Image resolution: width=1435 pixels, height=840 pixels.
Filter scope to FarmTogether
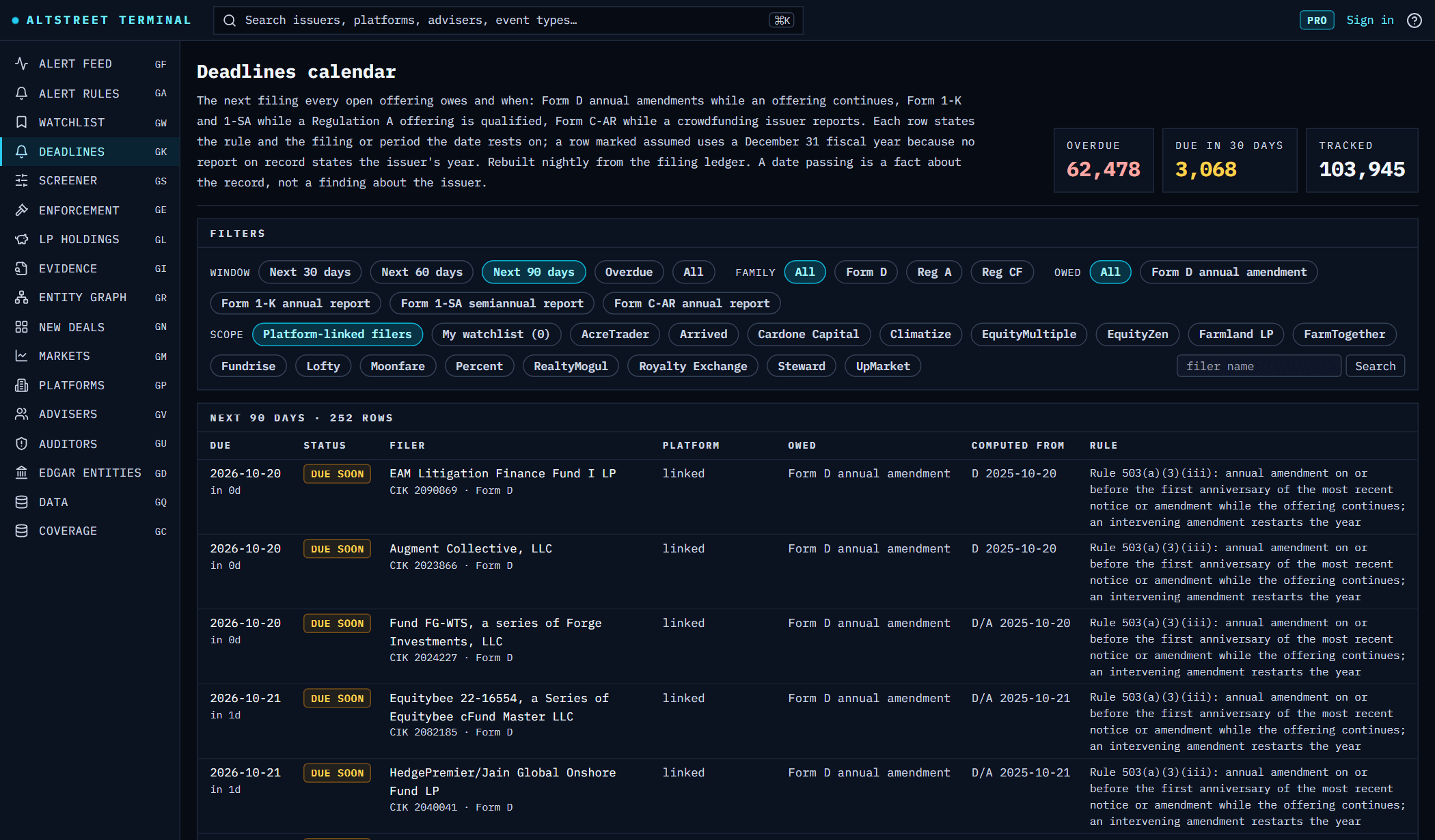(x=1344, y=334)
